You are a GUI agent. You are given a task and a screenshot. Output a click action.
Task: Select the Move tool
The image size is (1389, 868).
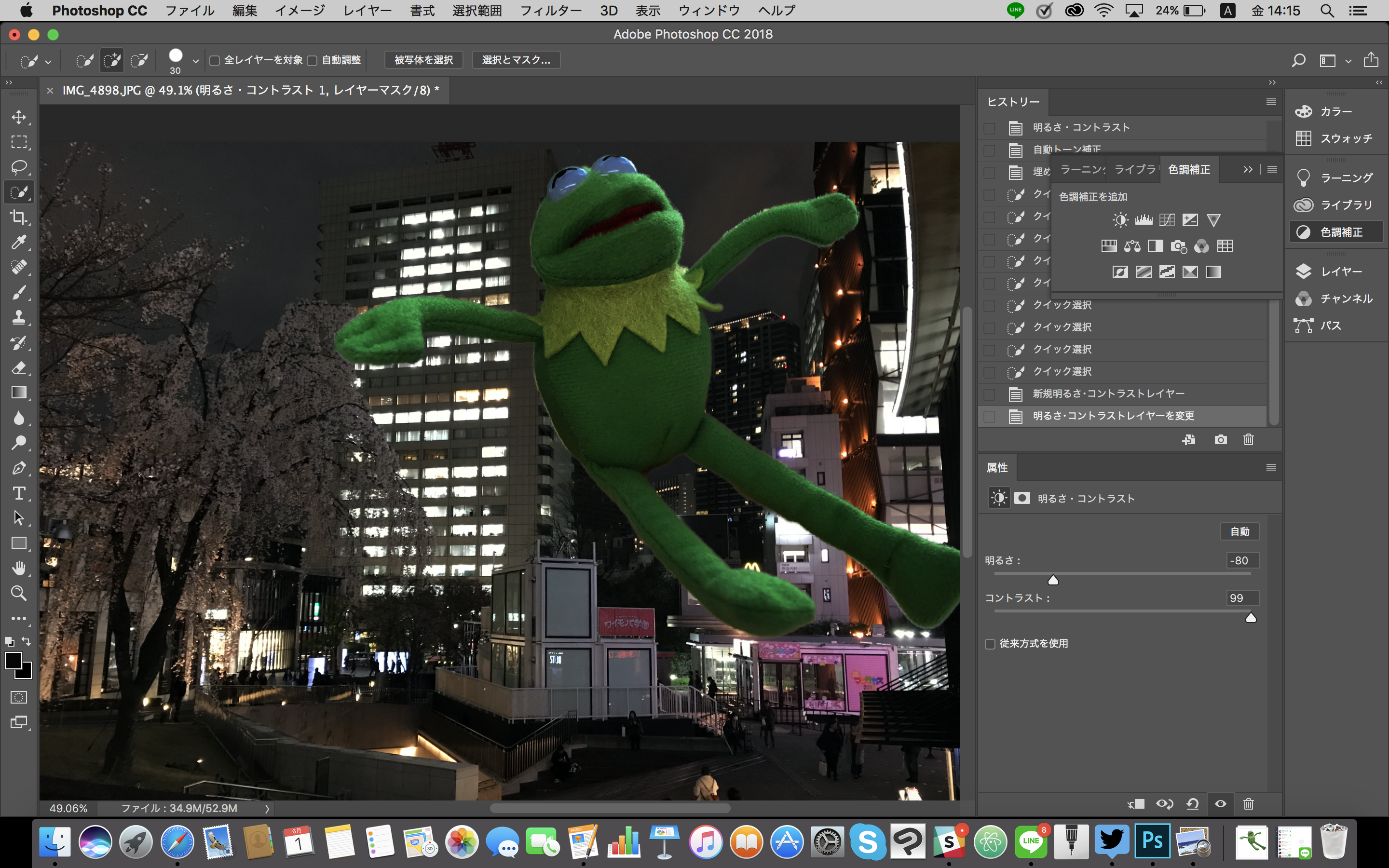pyautogui.click(x=19, y=117)
